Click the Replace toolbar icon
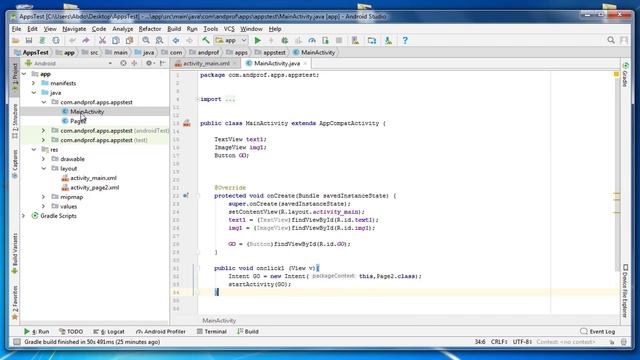Screen dimensions: 640x360 pos(159,40)
